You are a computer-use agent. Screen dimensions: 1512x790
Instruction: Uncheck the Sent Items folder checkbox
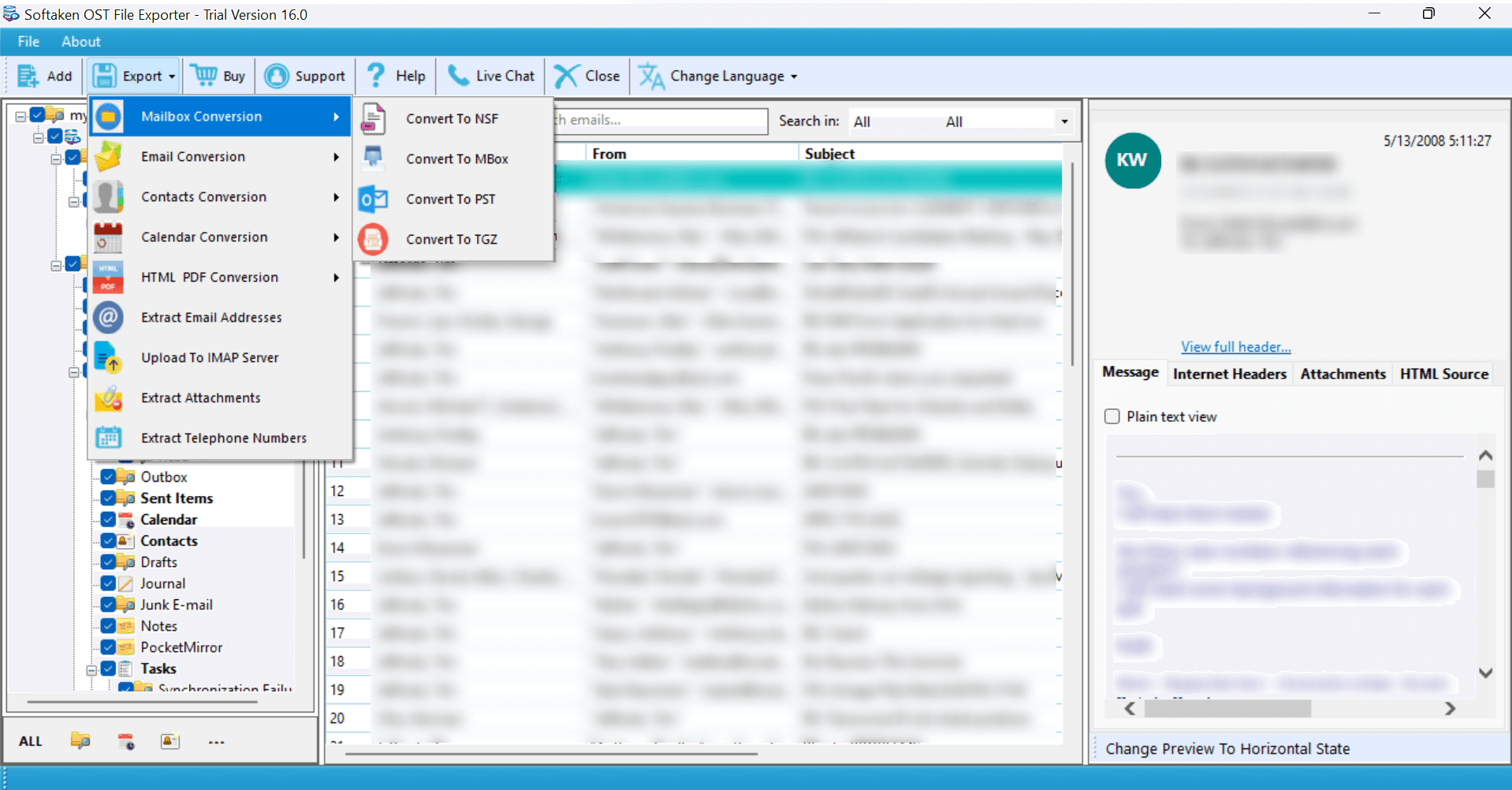[x=109, y=498]
